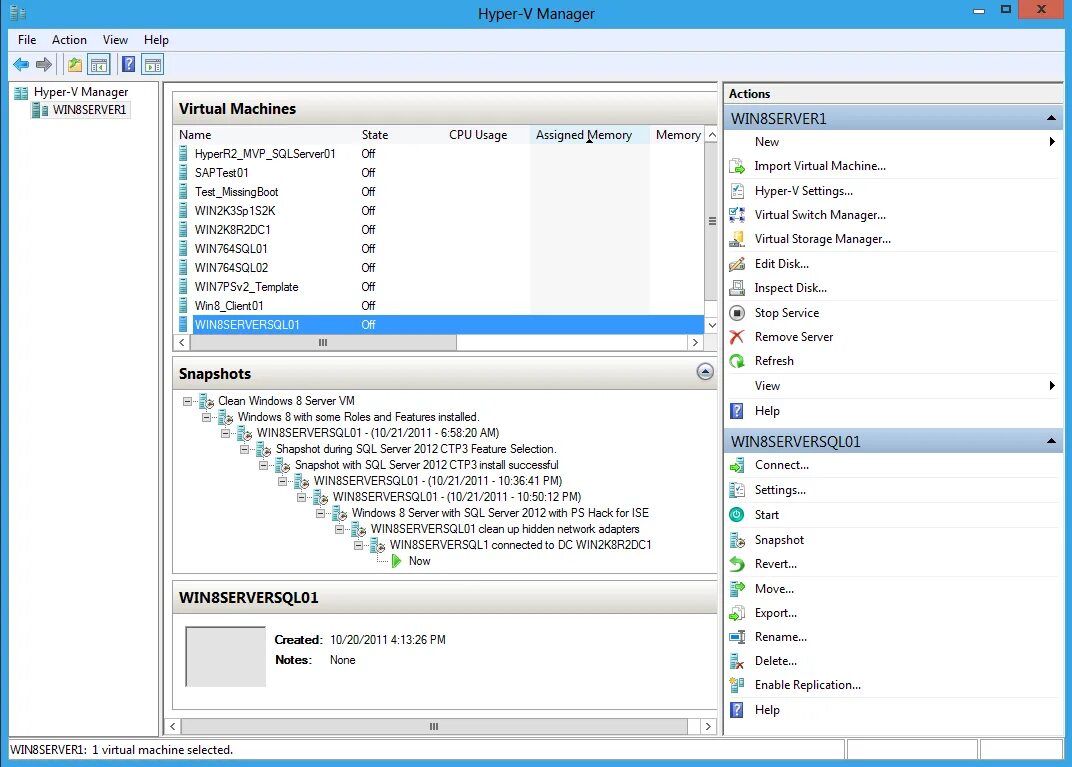Image resolution: width=1072 pixels, height=767 pixels.
Task: Click the WIN8SERVERSQL01 preview thumbnail
Action: click(x=226, y=657)
